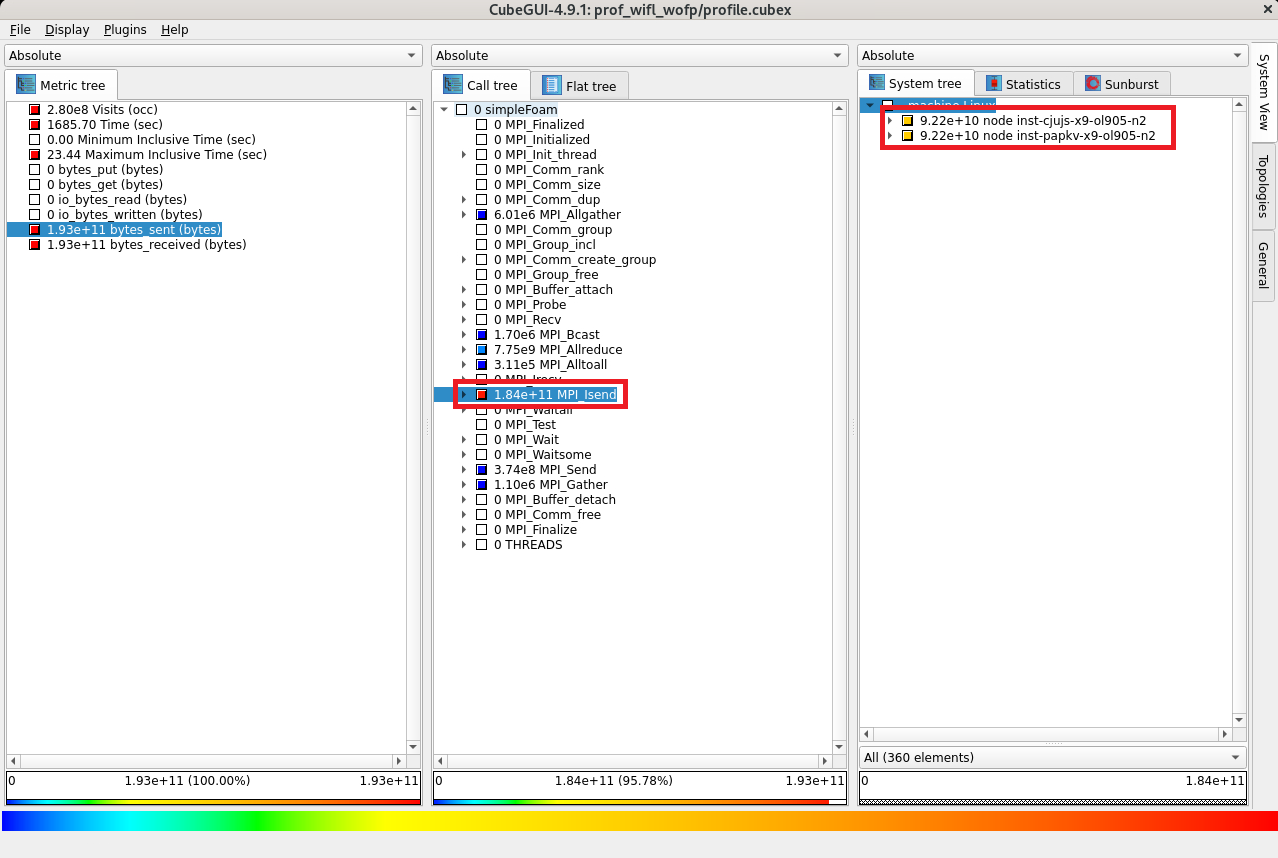1278x858 pixels.
Task: Expand node inst-cjujs-x9-ol905-n2
Action: pyautogui.click(x=890, y=121)
